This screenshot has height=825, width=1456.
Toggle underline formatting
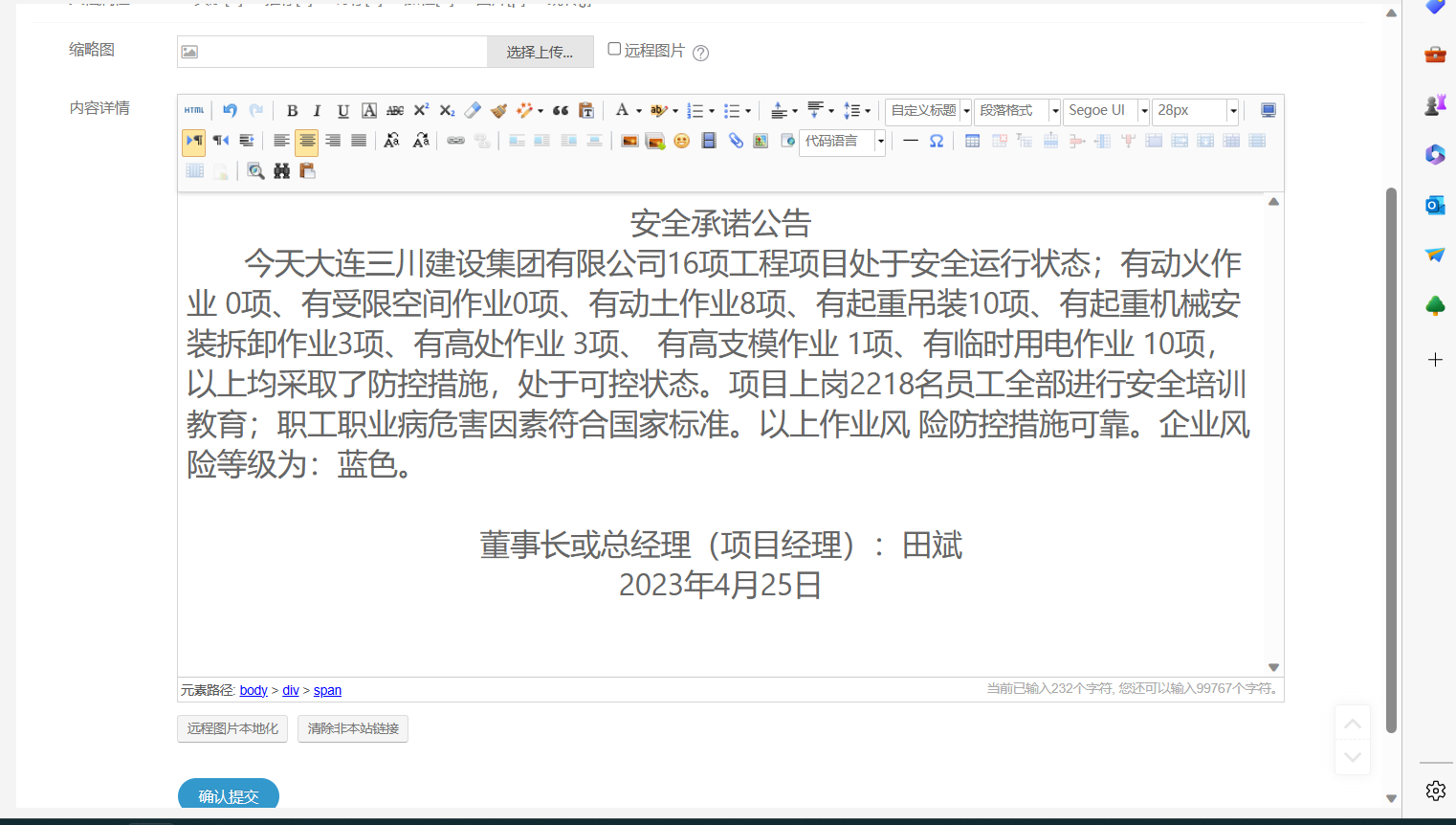tap(343, 111)
